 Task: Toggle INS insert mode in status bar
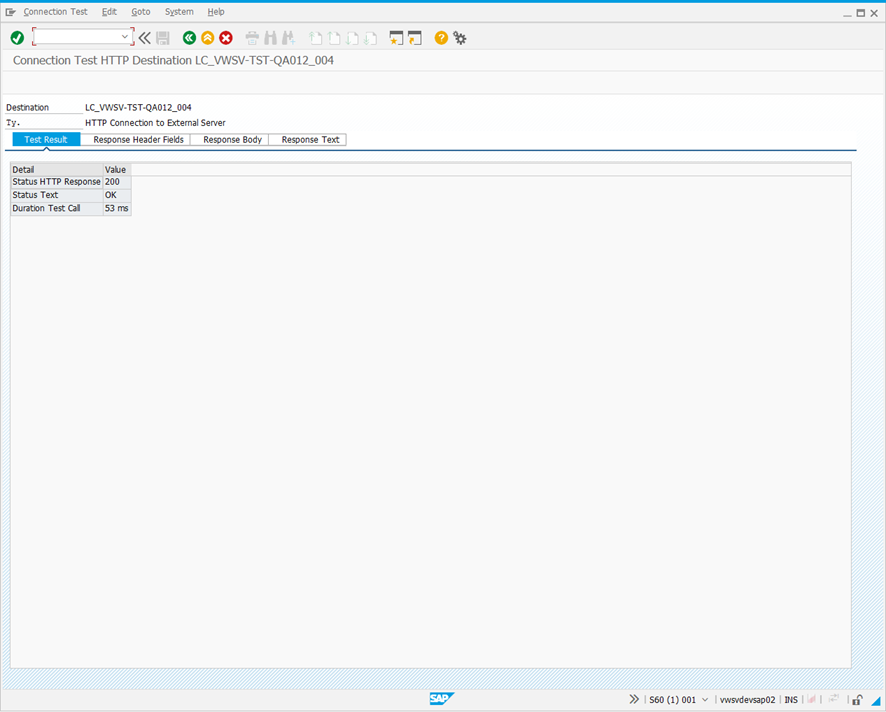point(791,700)
